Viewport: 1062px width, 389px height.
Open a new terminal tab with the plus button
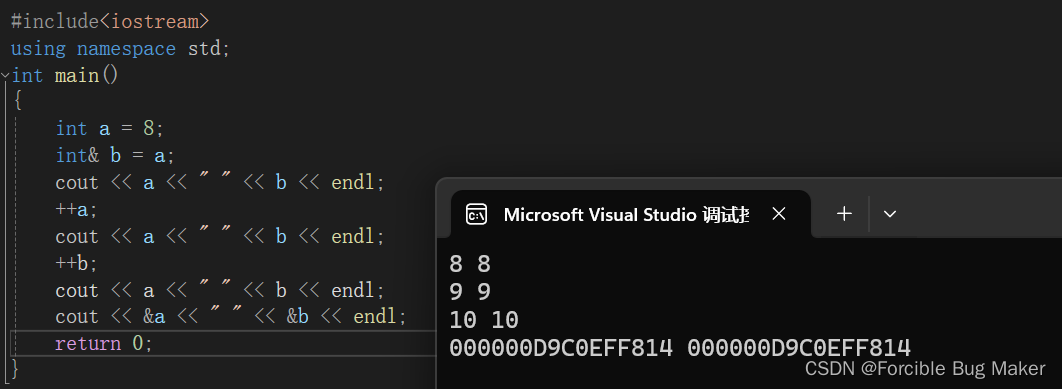pyautogui.click(x=844, y=214)
